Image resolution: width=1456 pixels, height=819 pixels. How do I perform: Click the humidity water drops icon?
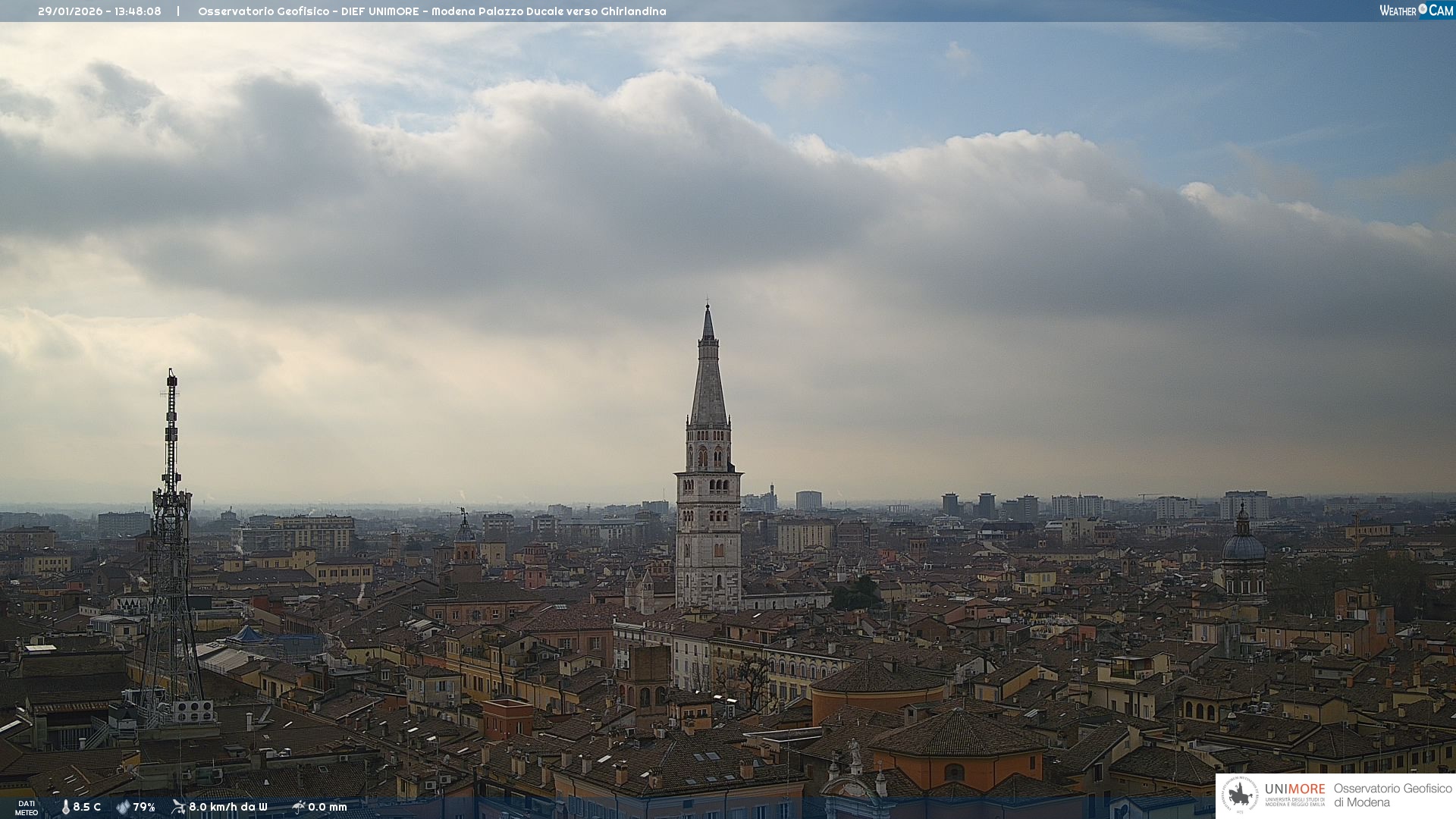[x=123, y=808]
